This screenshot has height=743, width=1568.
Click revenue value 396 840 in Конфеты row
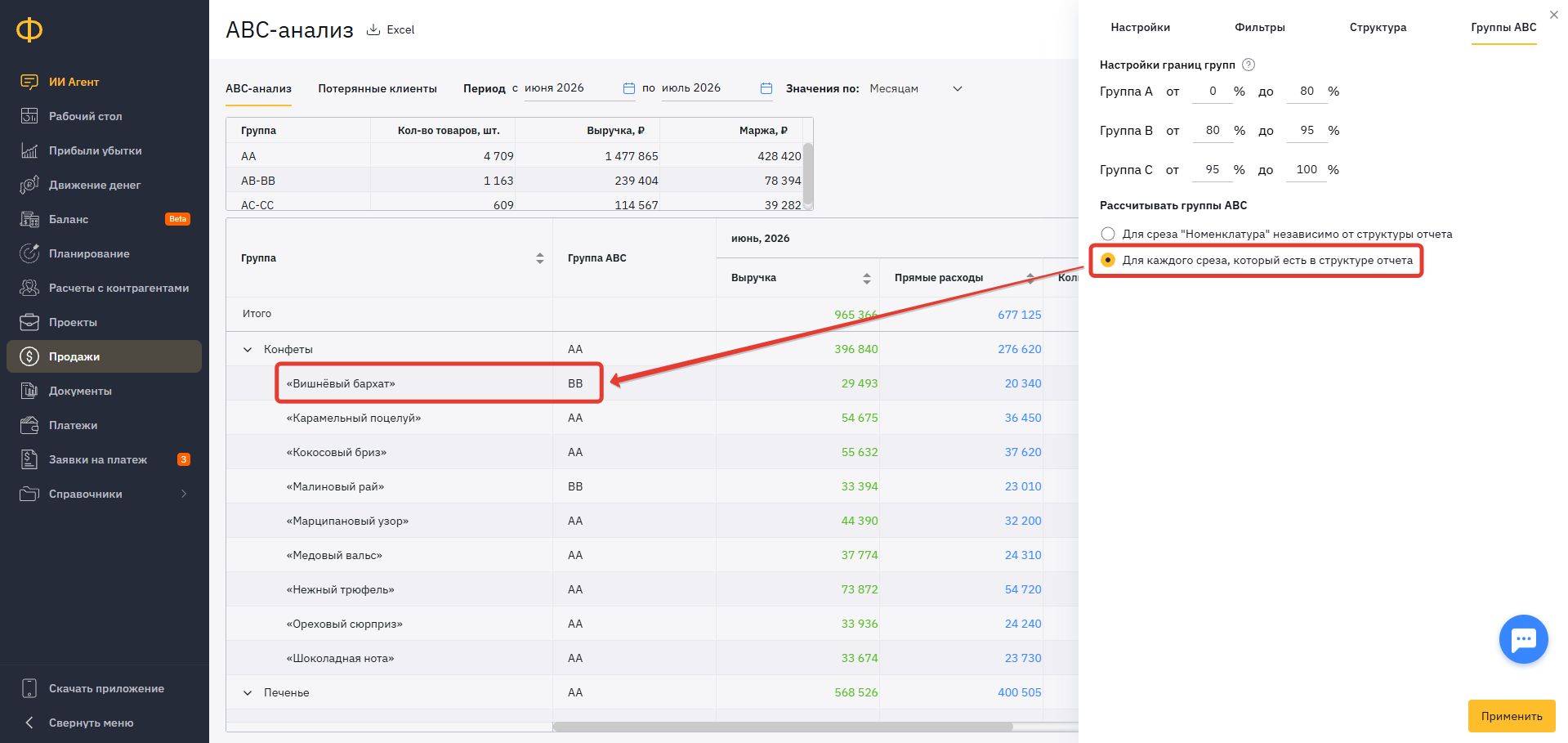856,350
